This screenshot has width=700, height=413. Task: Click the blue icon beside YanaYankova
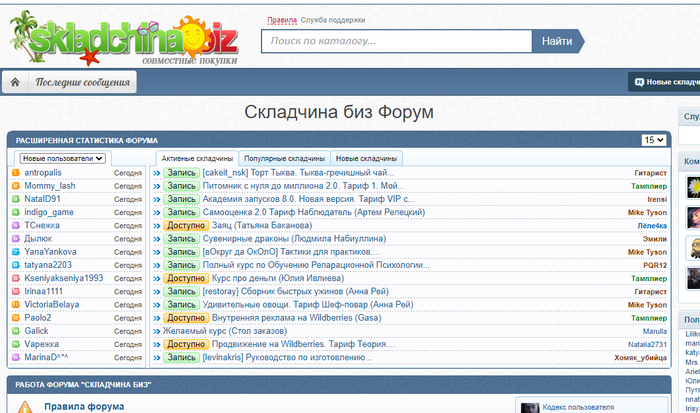coord(15,252)
